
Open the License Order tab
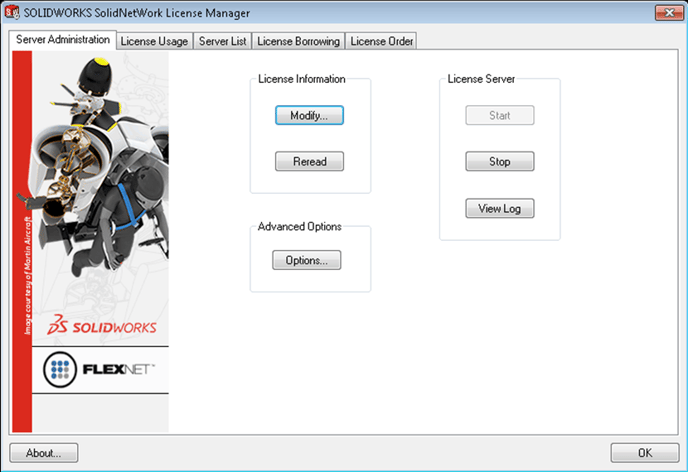pos(381,41)
